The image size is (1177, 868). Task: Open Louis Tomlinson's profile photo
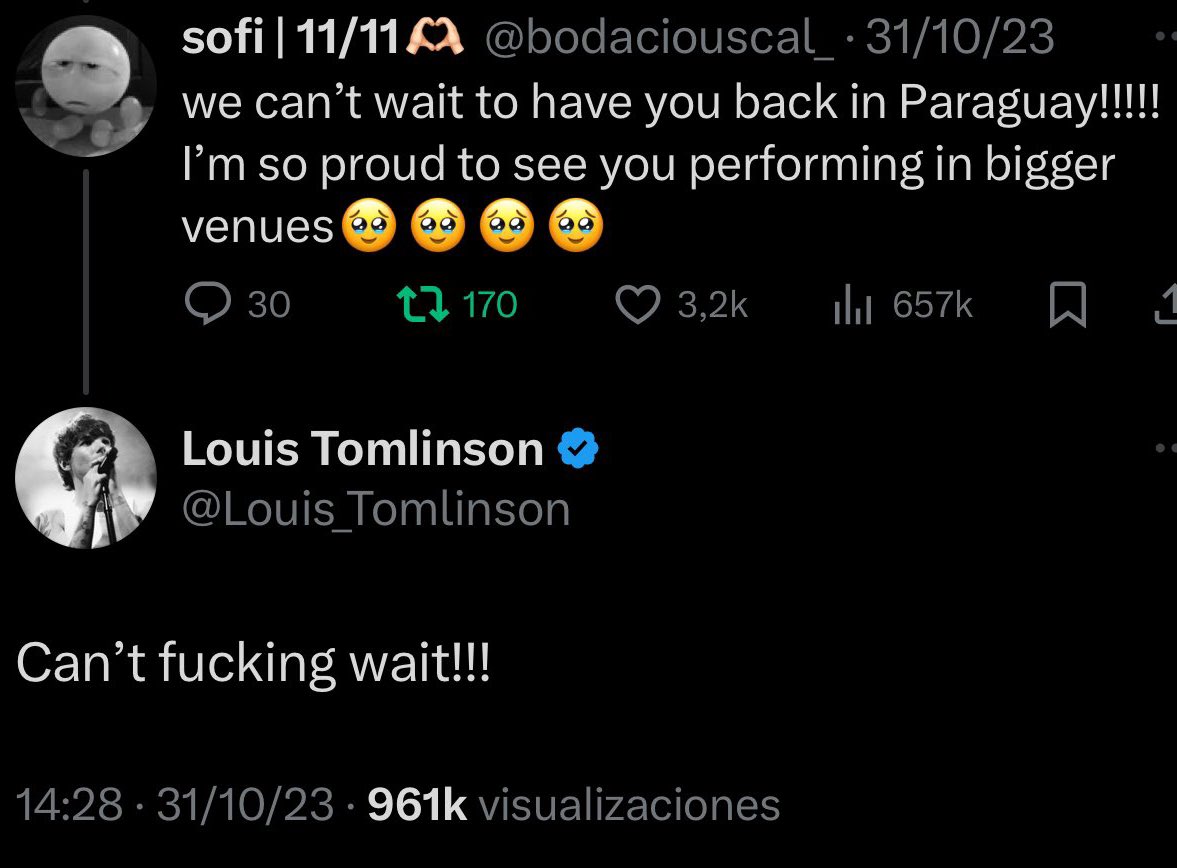tap(86, 478)
